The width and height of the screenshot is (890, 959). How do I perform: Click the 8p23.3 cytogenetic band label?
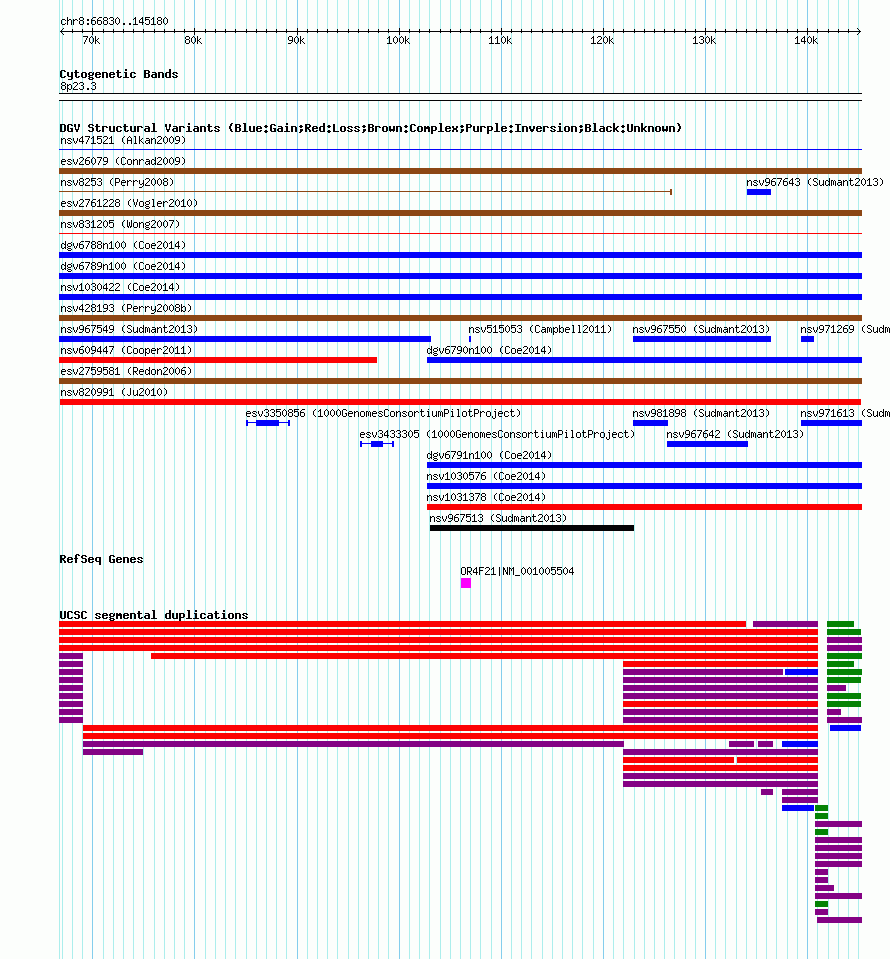[78, 86]
